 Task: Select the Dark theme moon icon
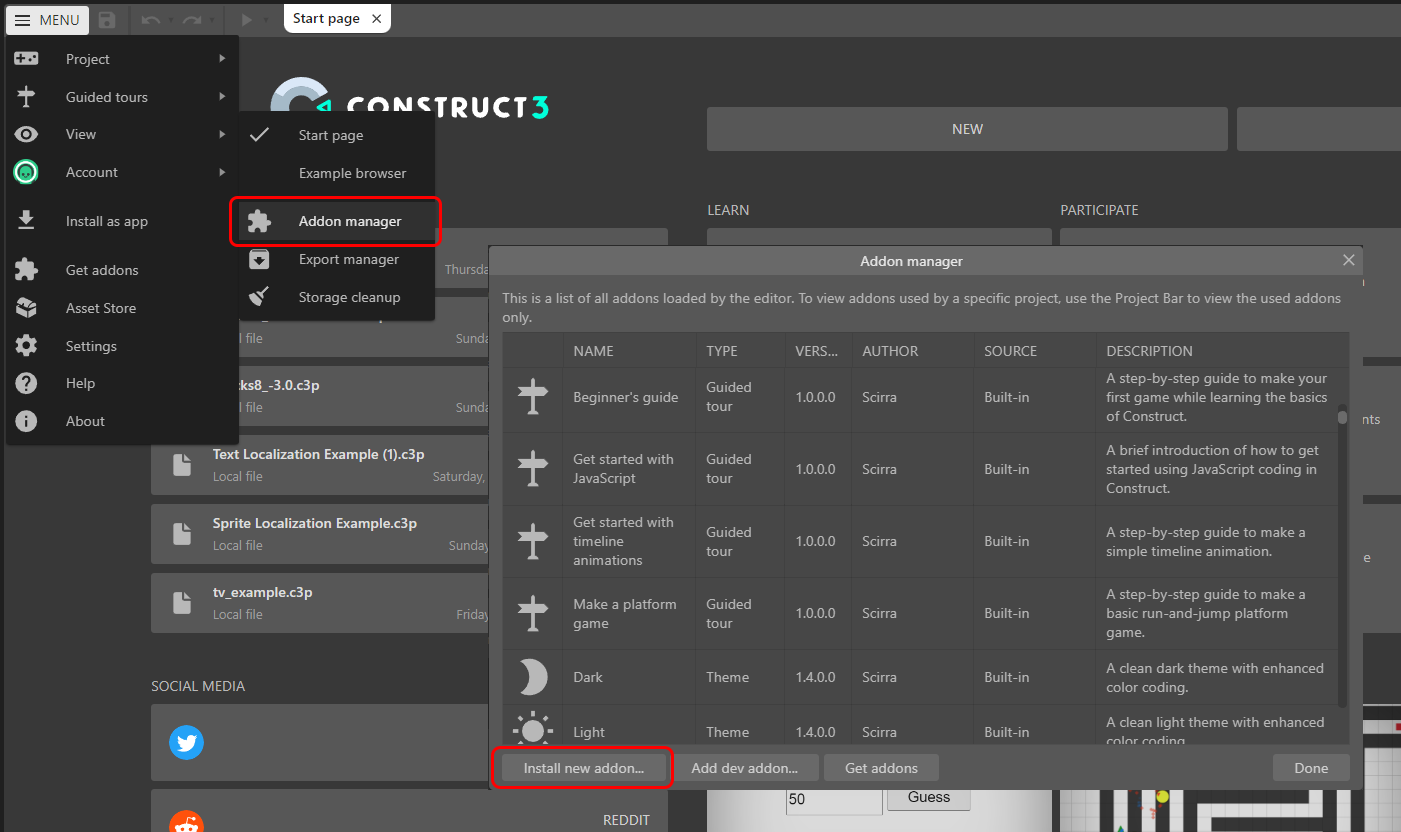[532, 677]
